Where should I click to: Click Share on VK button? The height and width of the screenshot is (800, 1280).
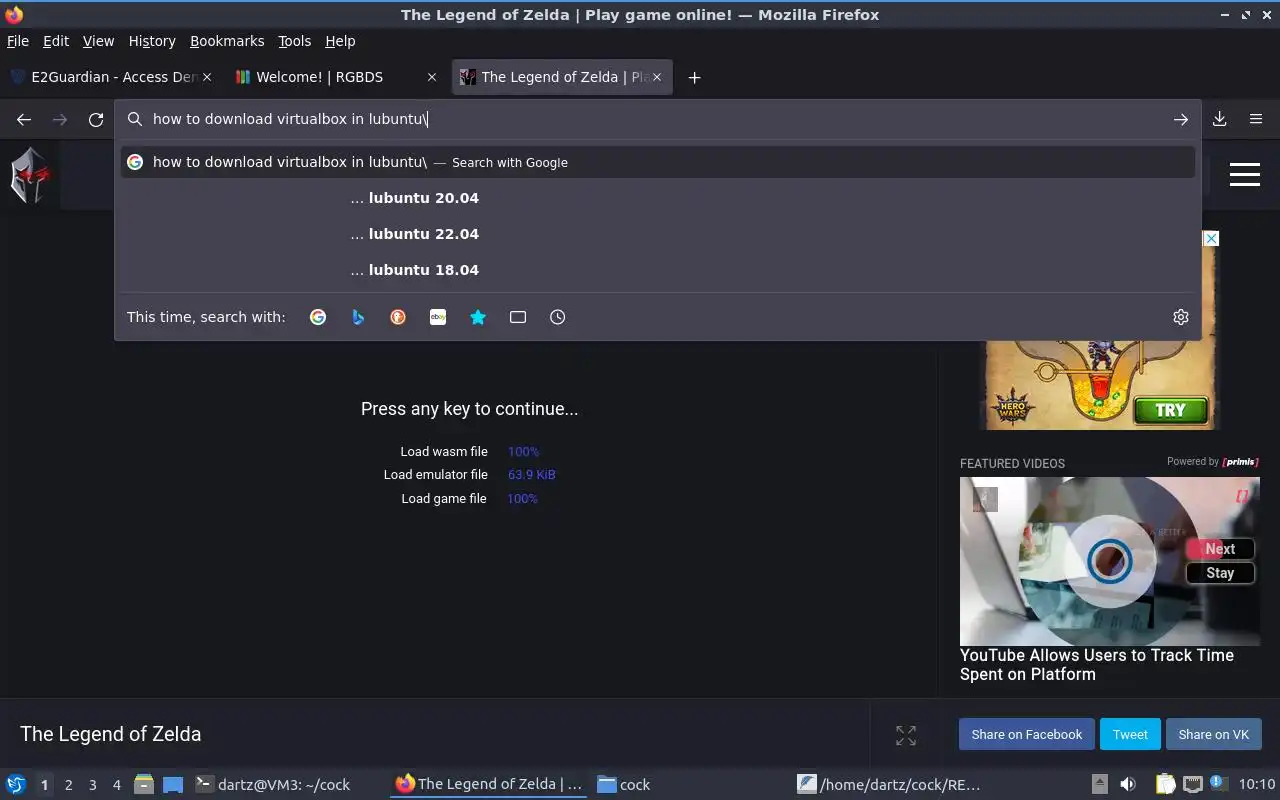point(1213,734)
